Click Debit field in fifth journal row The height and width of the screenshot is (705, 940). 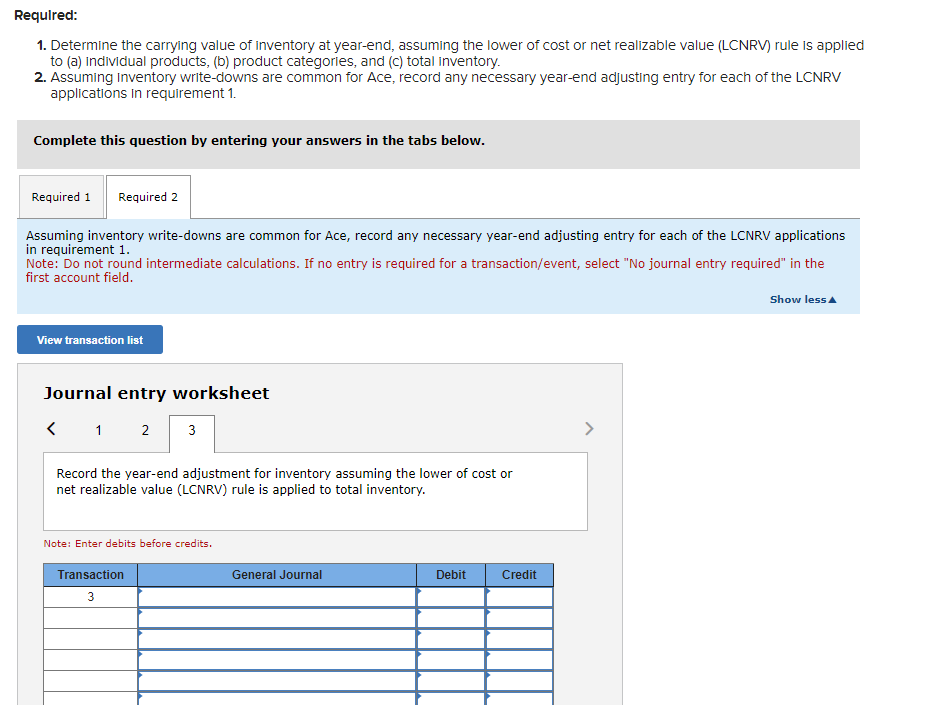pyautogui.click(x=451, y=681)
